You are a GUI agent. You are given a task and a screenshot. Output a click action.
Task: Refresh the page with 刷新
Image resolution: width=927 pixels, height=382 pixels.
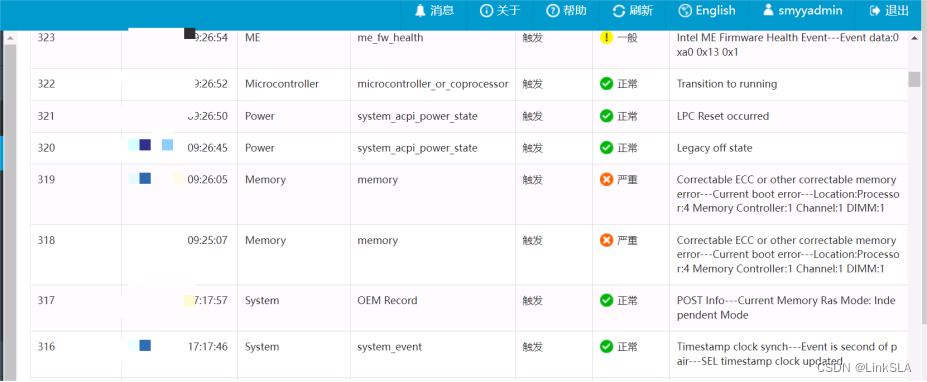click(633, 11)
